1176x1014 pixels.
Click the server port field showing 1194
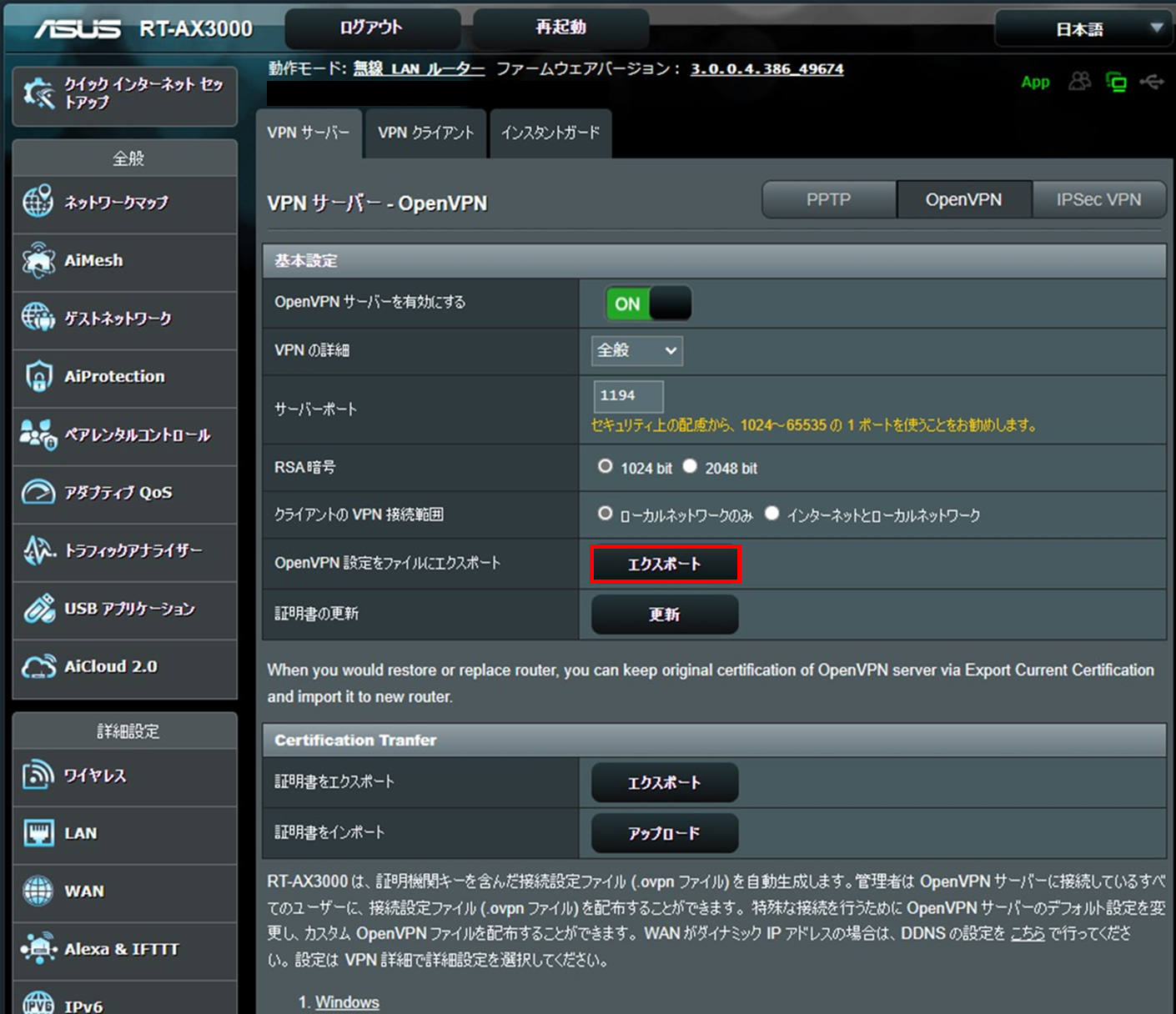[x=628, y=396]
